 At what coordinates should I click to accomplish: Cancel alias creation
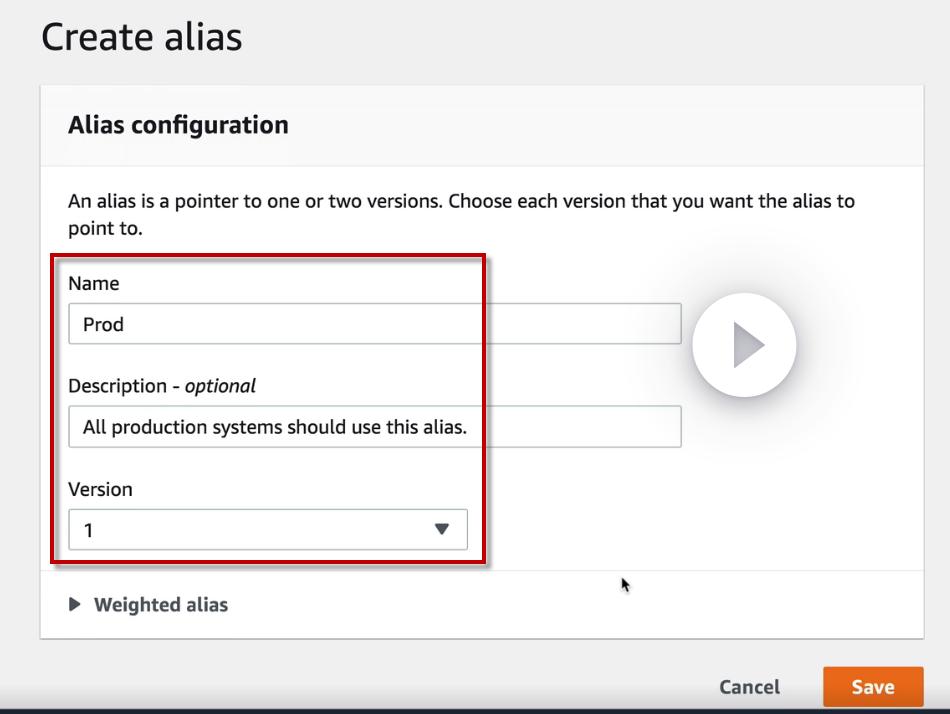tap(749, 687)
